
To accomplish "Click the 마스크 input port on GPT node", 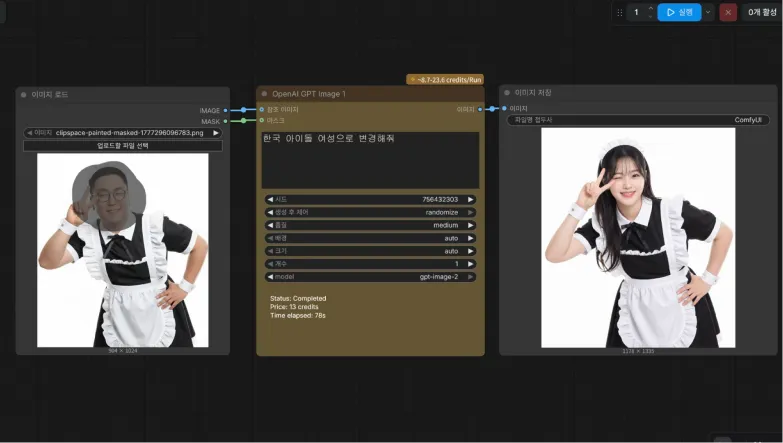I will pos(262,120).
